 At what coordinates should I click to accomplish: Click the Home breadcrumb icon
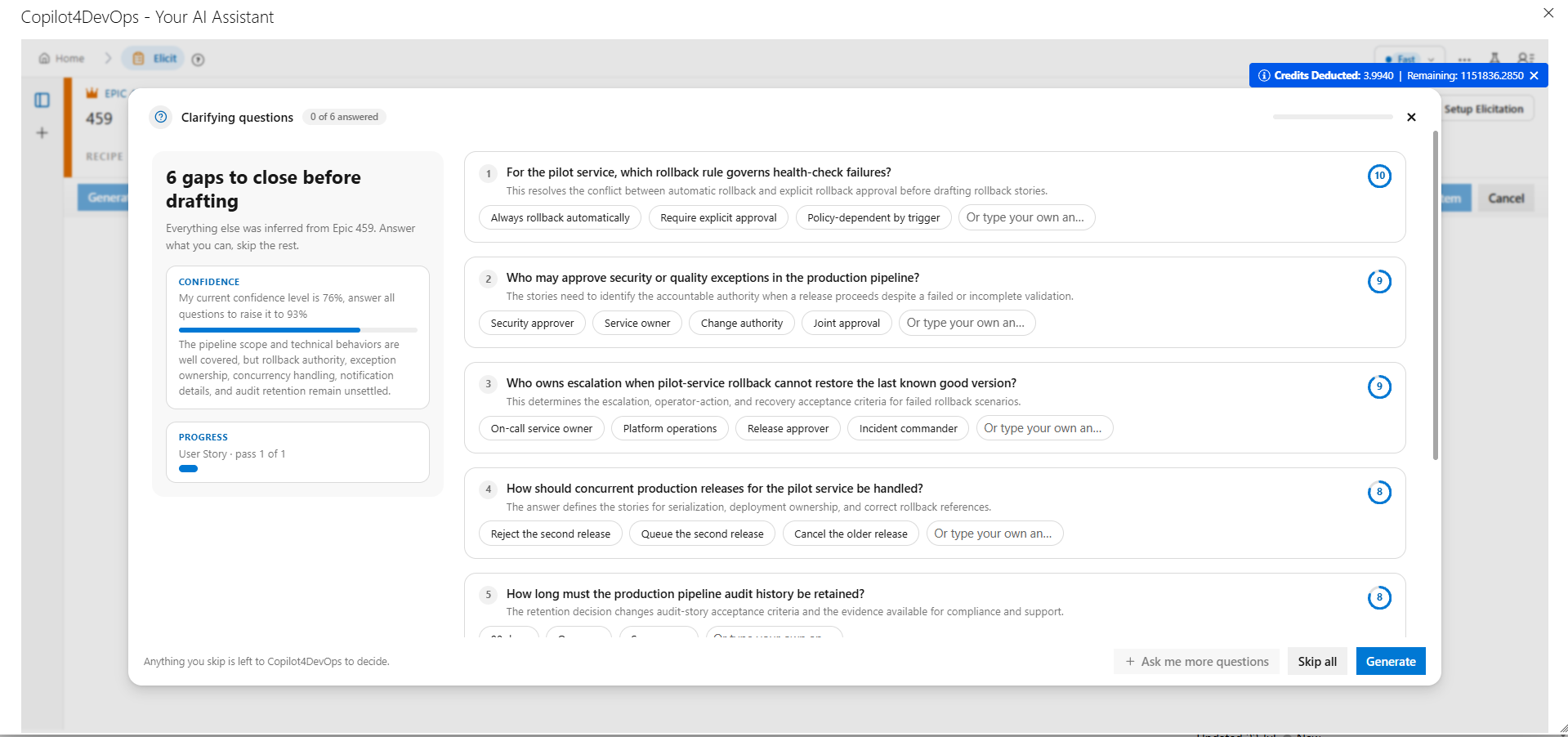pos(44,59)
